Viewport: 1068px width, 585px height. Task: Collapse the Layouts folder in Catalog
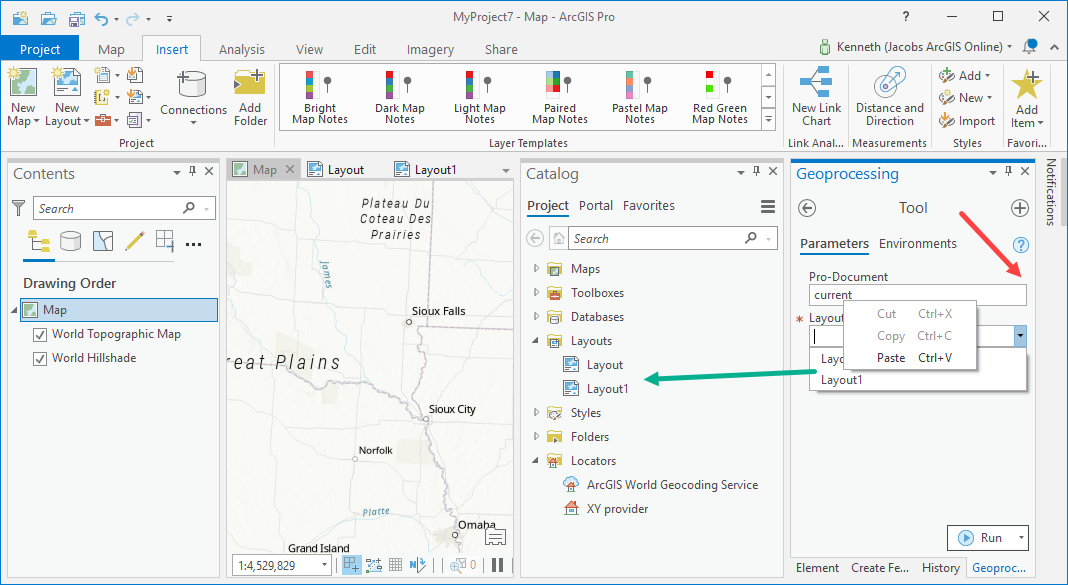point(537,340)
